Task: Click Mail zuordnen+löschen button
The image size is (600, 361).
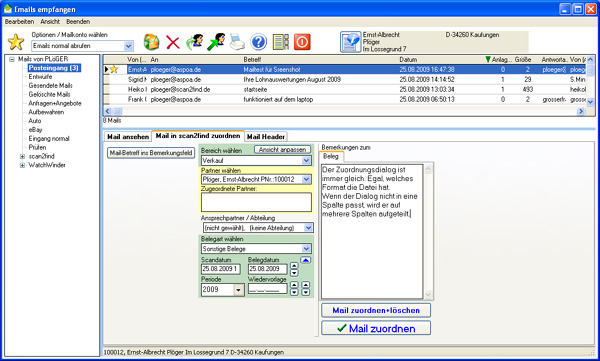Action: point(376,310)
